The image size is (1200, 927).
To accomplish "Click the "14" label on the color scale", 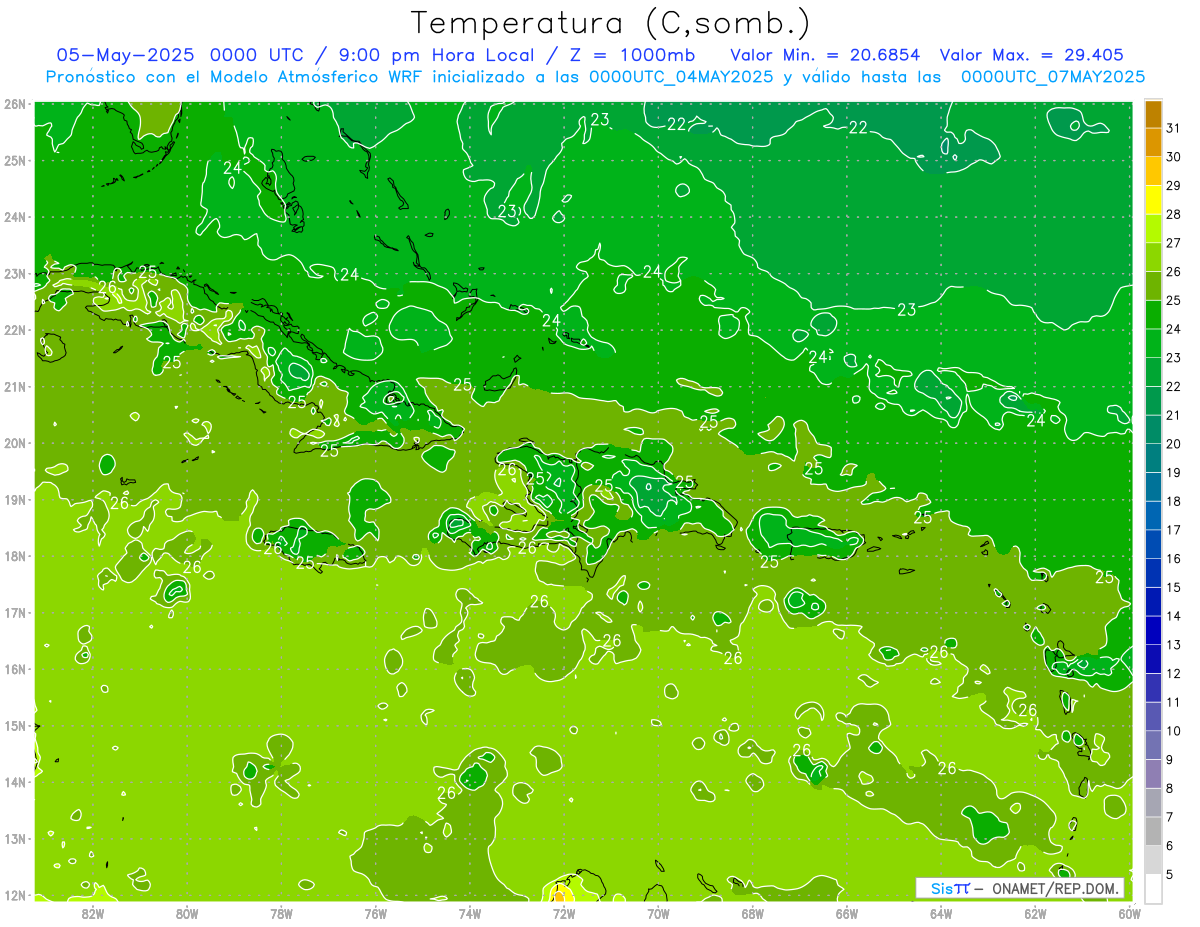I will (1173, 616).
